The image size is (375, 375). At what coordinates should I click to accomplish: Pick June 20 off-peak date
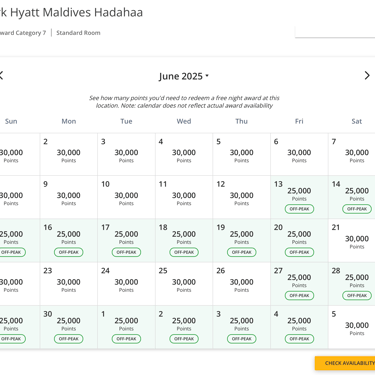[x=299, y=241]
